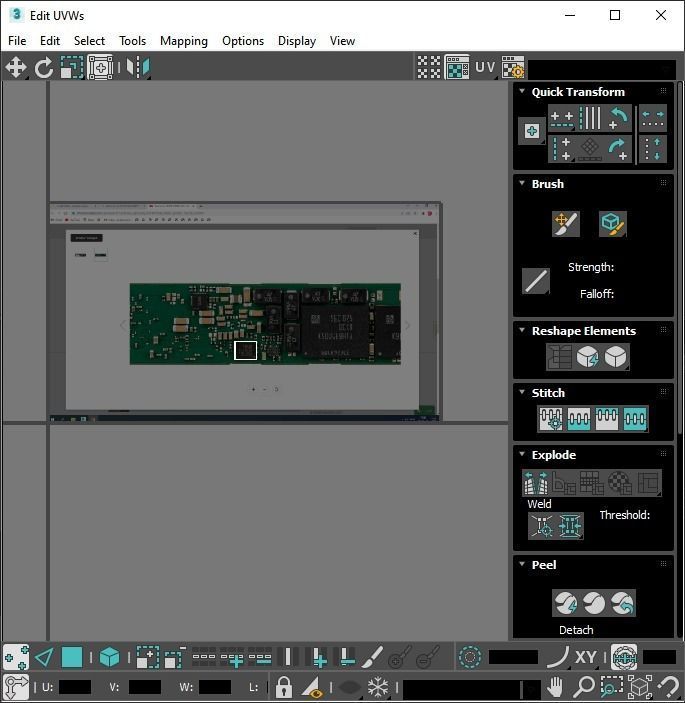
Task: Toggle Vertex sub-object mode
Action: (x=16, y=657)
